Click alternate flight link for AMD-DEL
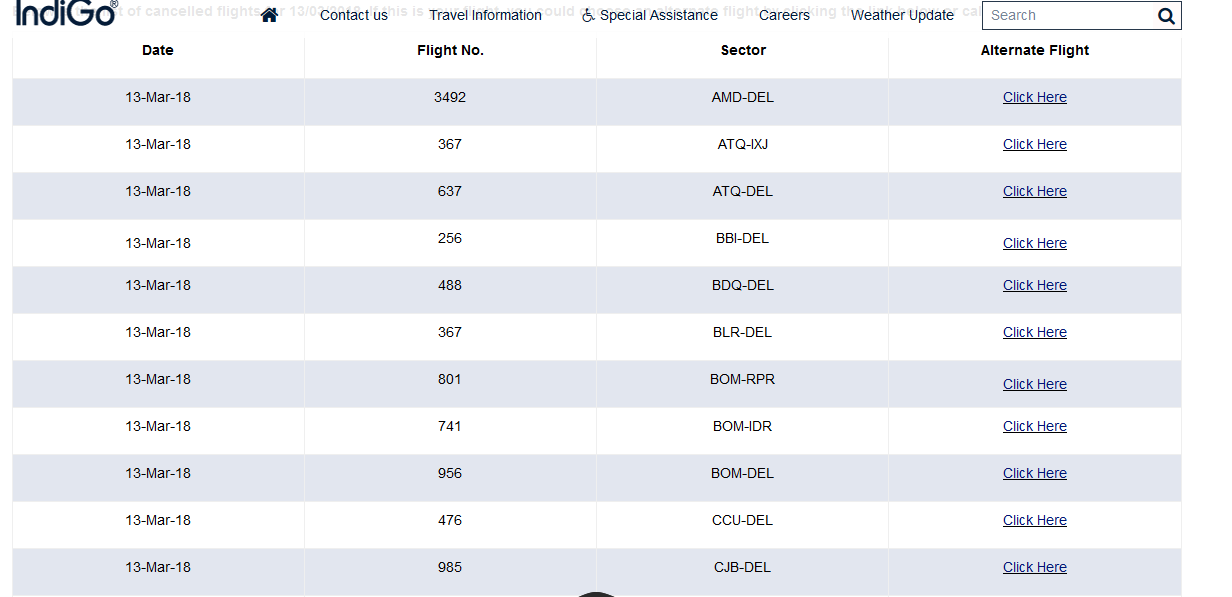Image resolution: width=1232 pixels, height=597 pixels. [1034, 97]
